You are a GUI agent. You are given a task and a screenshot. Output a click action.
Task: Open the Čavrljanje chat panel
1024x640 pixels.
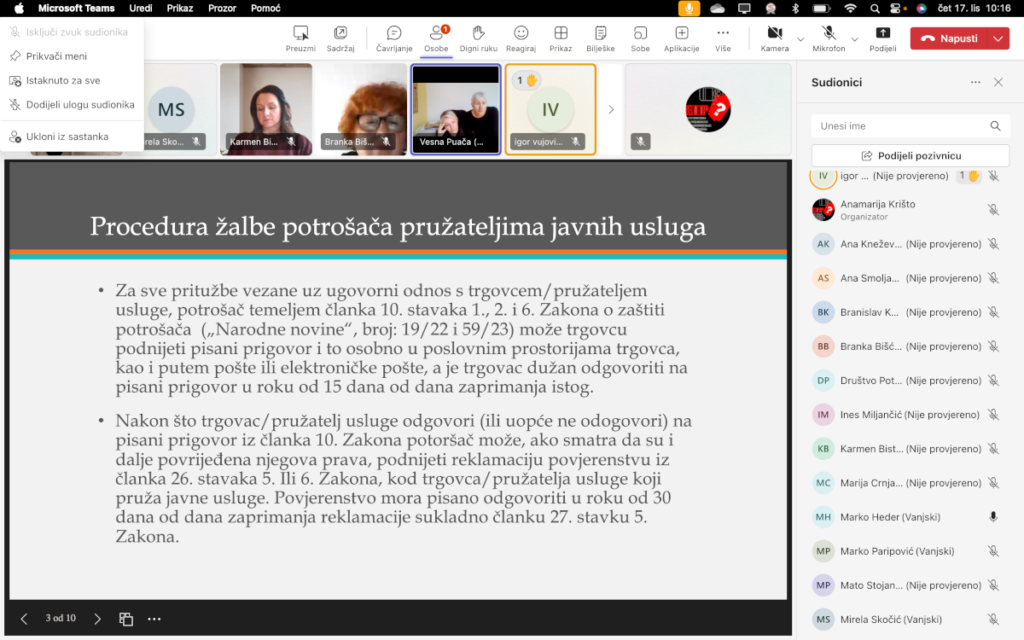[394, 39]
